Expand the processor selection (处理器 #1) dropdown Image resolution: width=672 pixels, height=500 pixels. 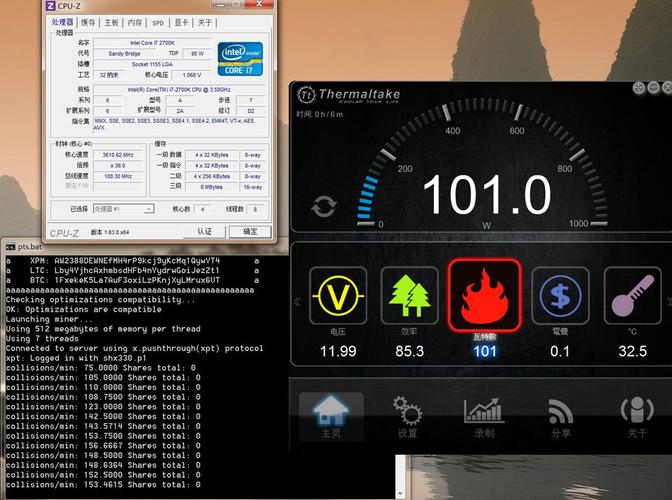tap(124, 209)
